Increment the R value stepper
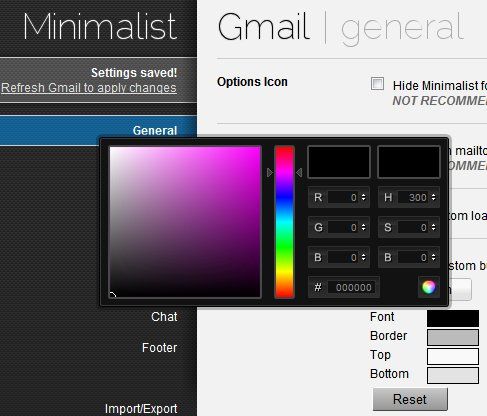 [363, 195]
